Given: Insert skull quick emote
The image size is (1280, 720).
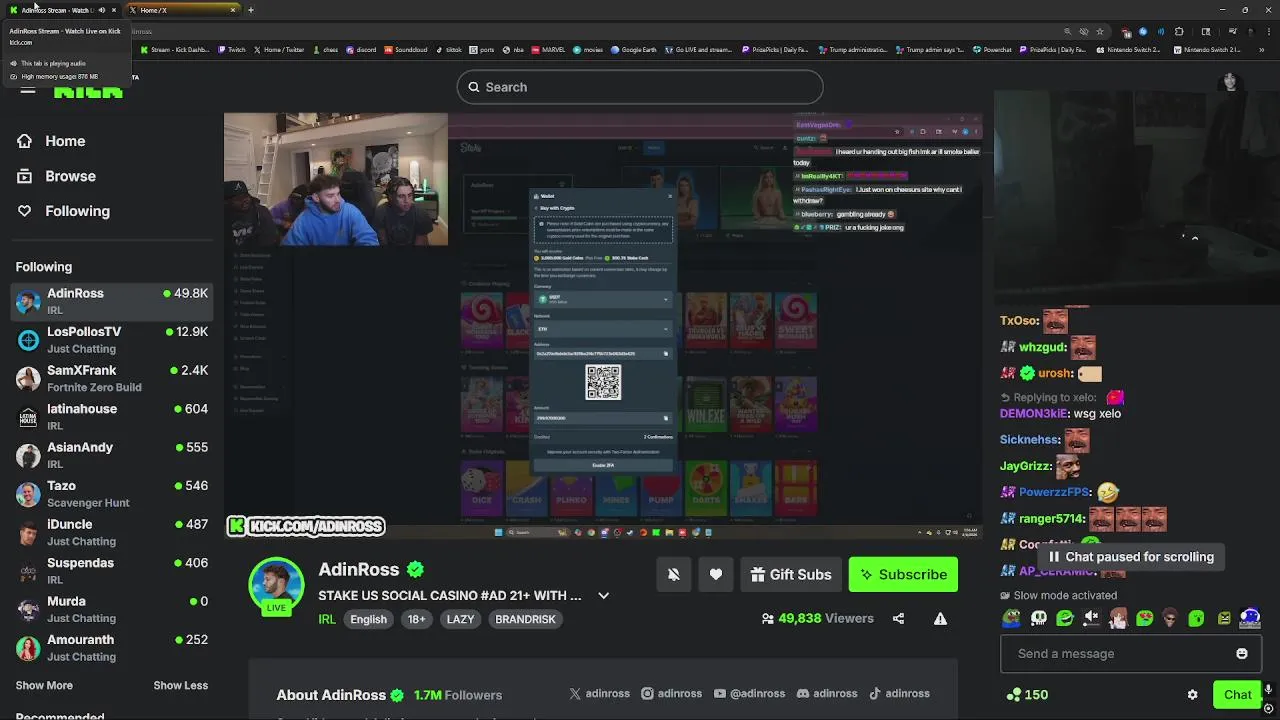Looking at the screenshot, I should click(1039, 618).
